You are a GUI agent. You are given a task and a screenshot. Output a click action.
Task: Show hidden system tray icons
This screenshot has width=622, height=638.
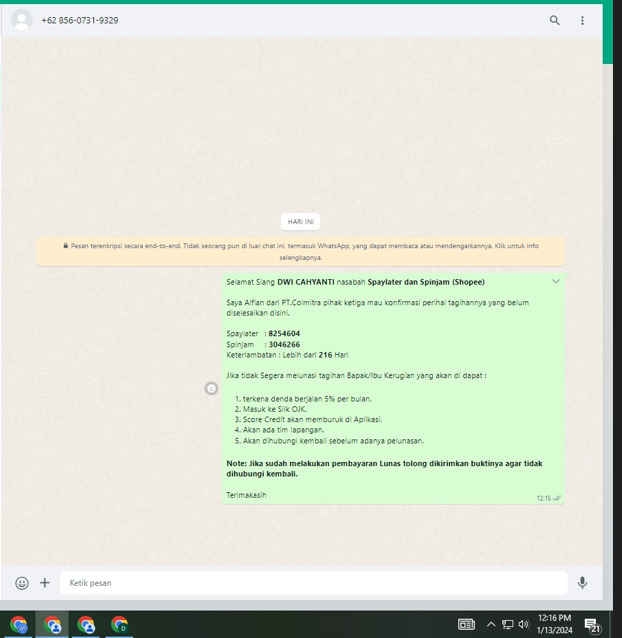pyautogui.click(x=491, y=624)
